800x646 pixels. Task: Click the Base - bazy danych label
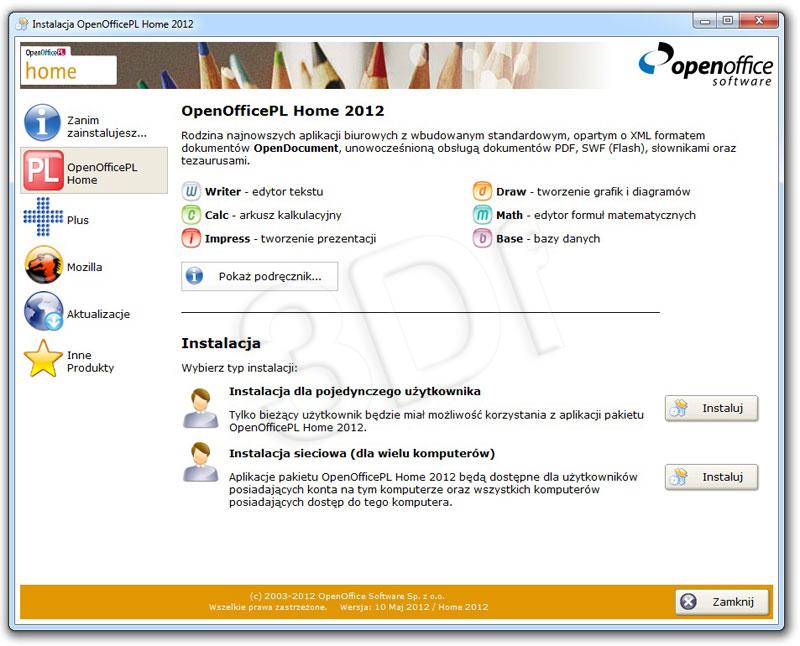pos(548,239)
